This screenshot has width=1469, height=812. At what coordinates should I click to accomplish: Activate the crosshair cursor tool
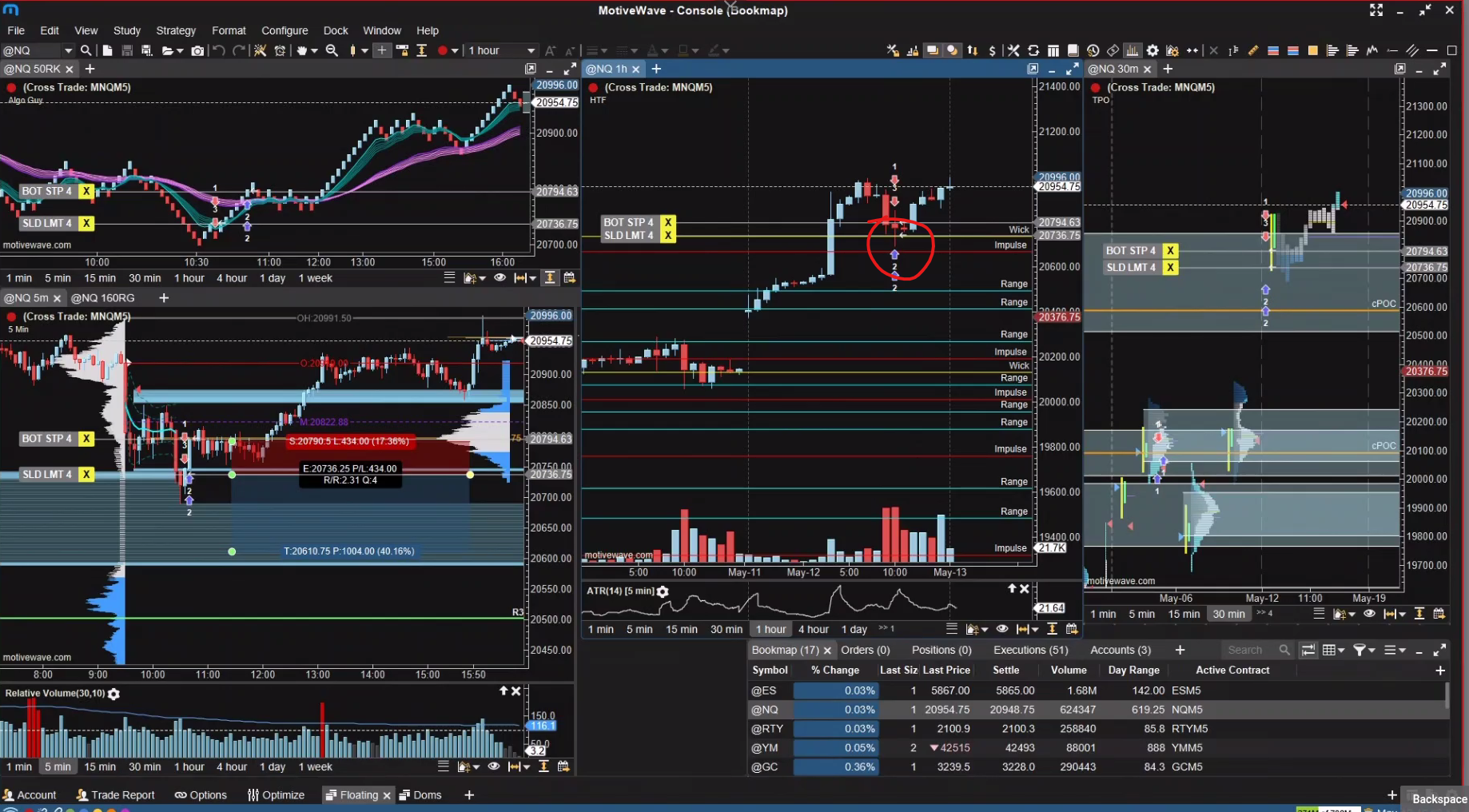click(382, 50)
